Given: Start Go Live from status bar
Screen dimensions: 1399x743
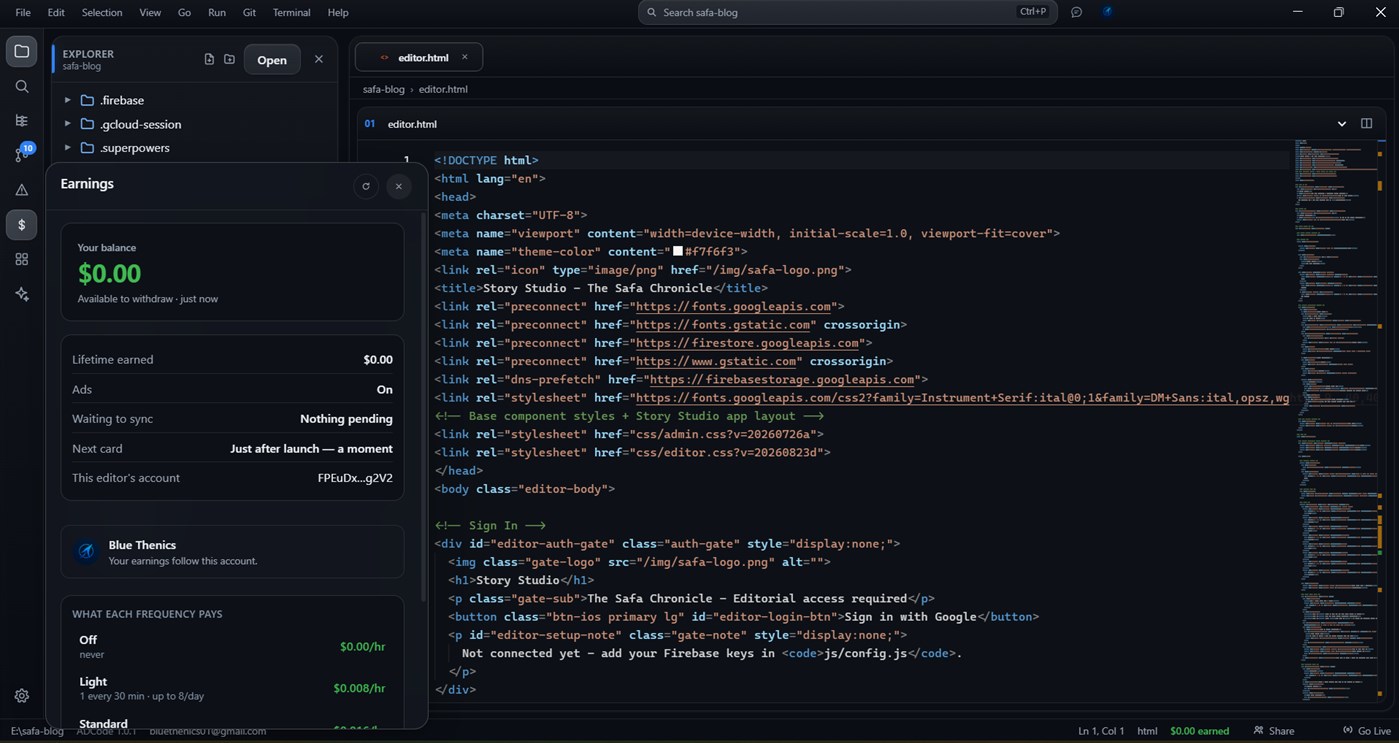Looking at the screenshot, I should pos(1367,731).
